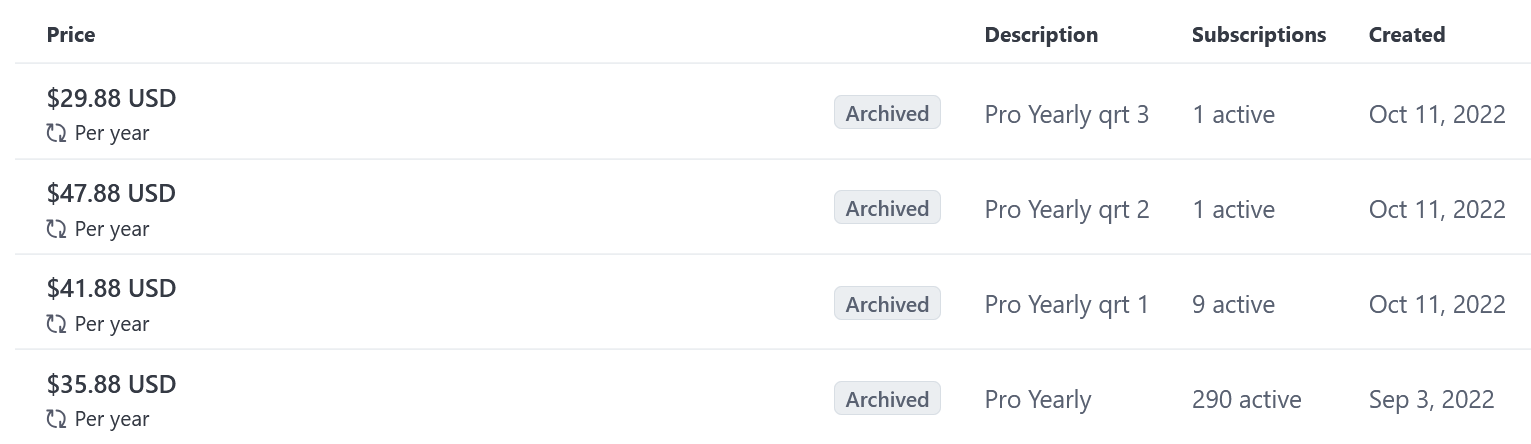The image size is (1531, 444).
Task: Click the recurring icon under $35.88 USD
Action: pyautogui.click(x=56, y=419)
